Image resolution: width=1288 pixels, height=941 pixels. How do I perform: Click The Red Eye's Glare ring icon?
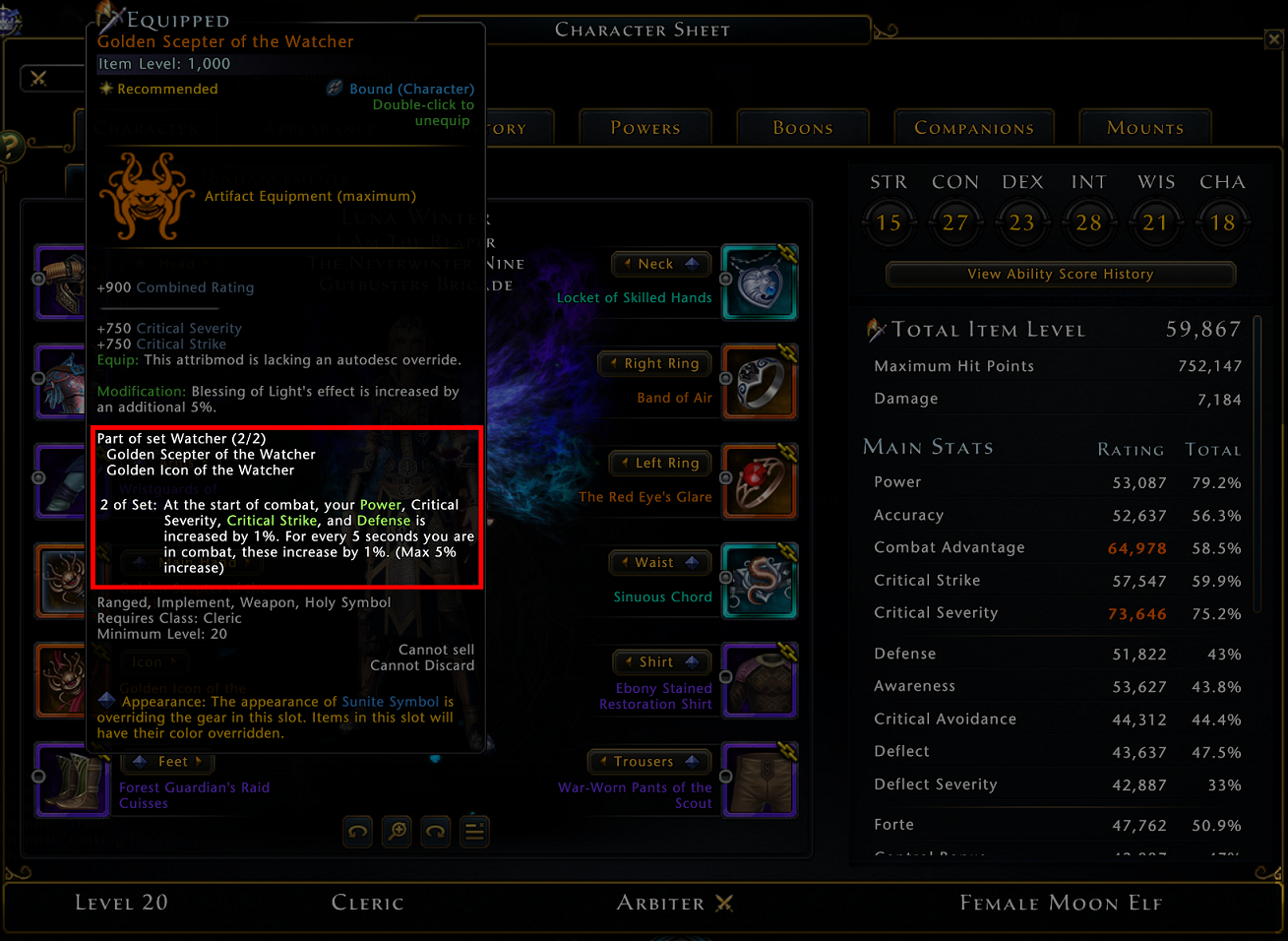pos(760,481)
